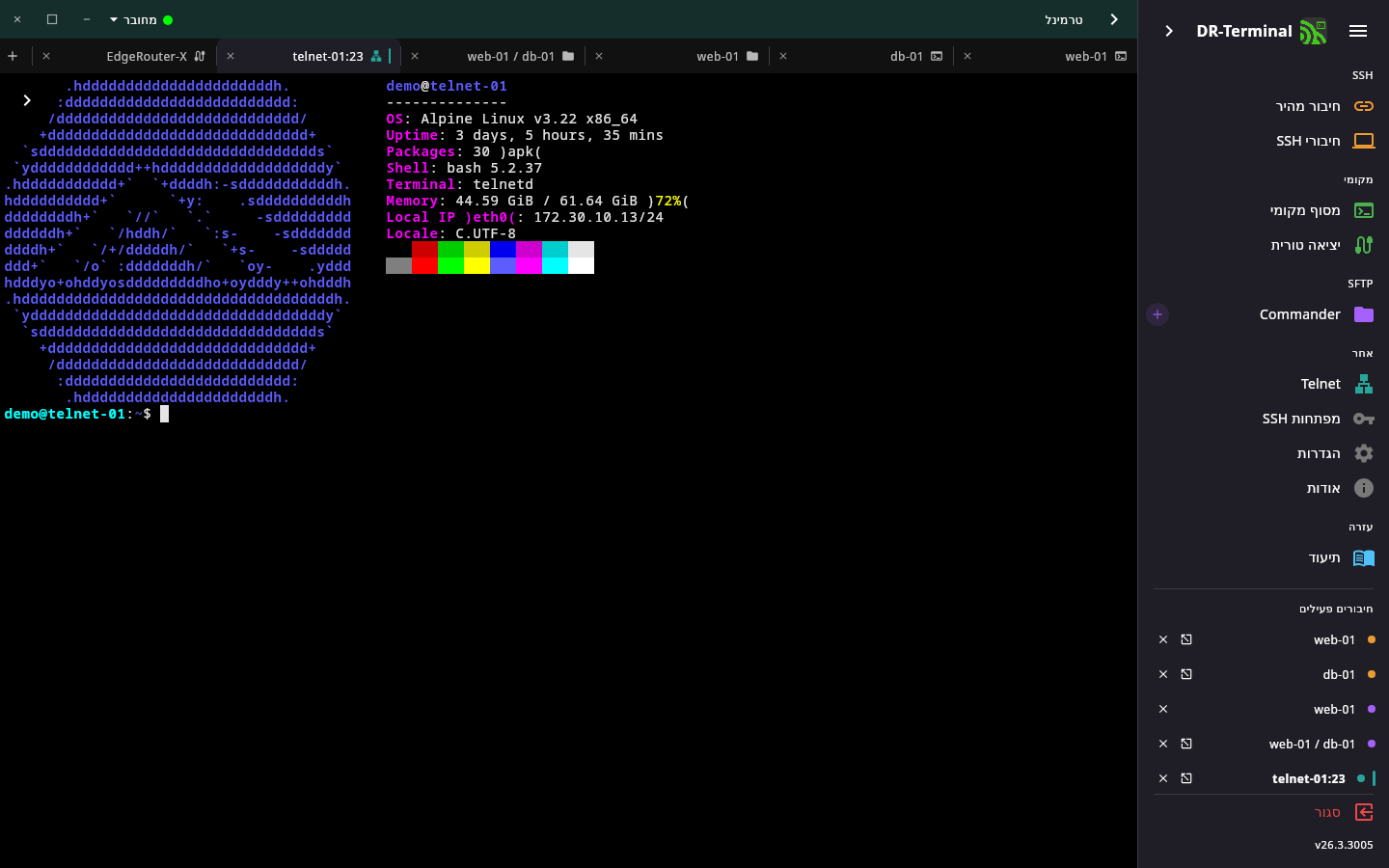Close the db-01 tab
The image size is (1389, 868).
click(x=783, y=56)
